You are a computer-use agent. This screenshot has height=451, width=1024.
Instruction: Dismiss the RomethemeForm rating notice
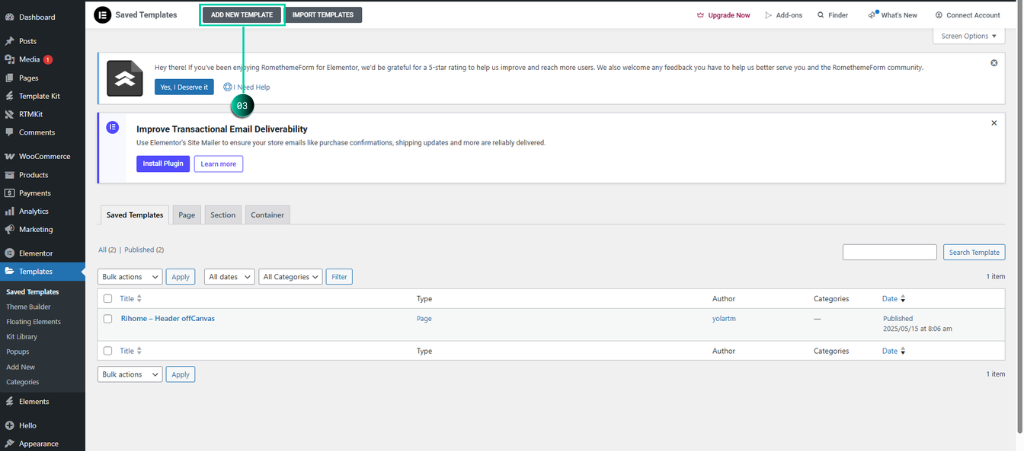tap(994, 63)
